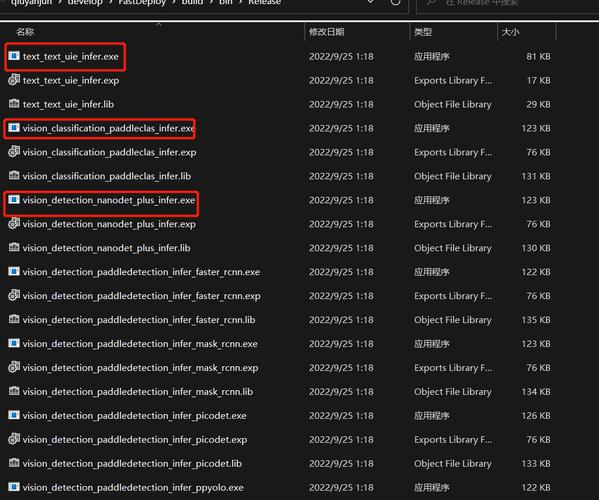Sort by the 名称 column header
Image resolution: width=599 pixels, height=500 pixels.
[x=25, y=32]
